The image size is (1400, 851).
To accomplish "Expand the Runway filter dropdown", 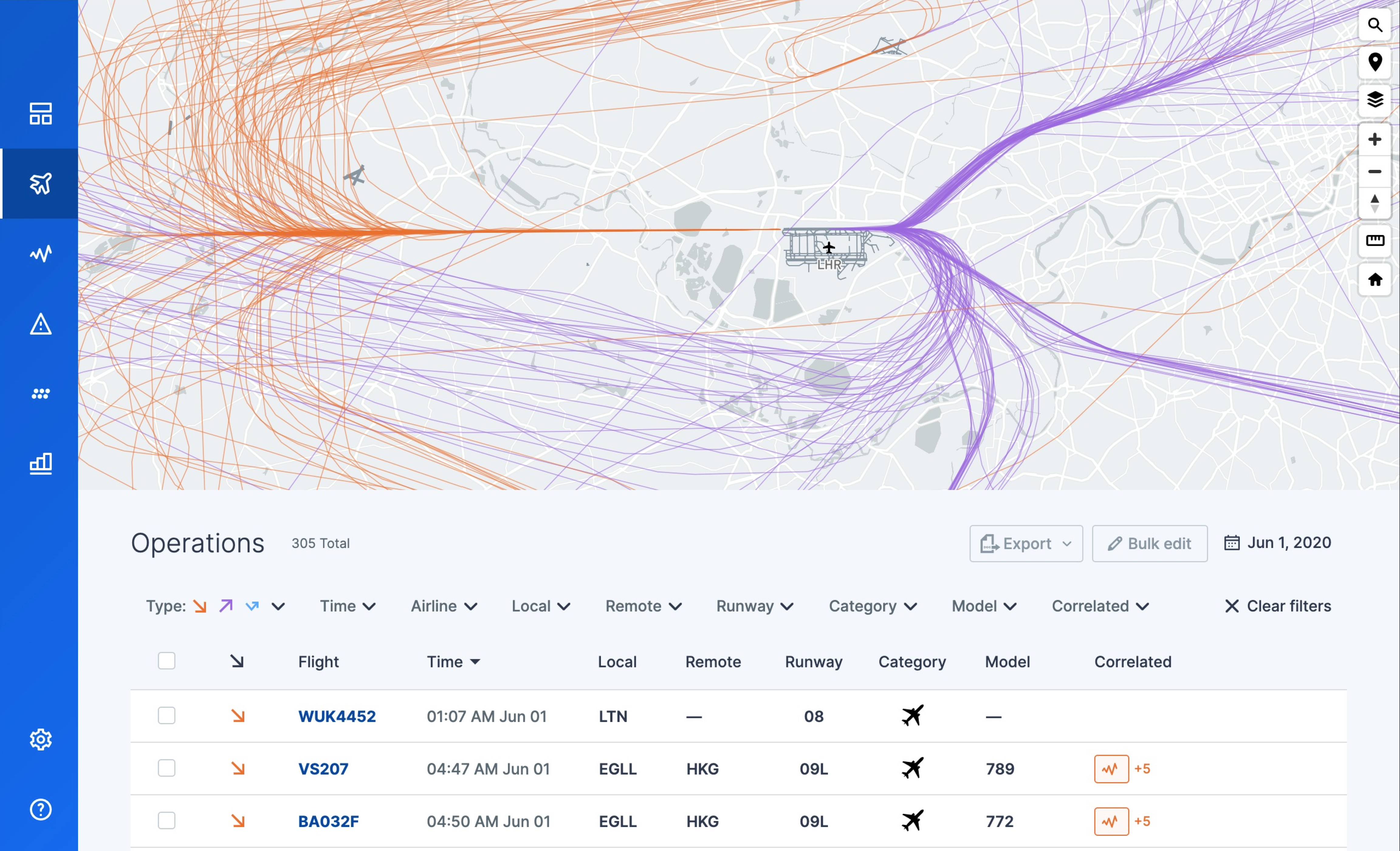I will coord(755,606).
